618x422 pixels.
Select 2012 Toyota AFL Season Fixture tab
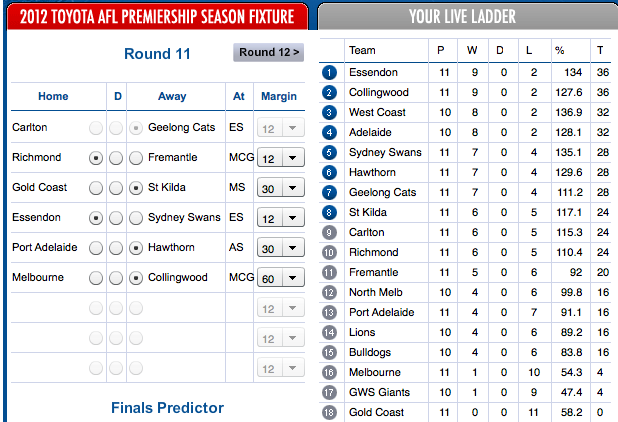pyautogui.click(x=157, y=17)
